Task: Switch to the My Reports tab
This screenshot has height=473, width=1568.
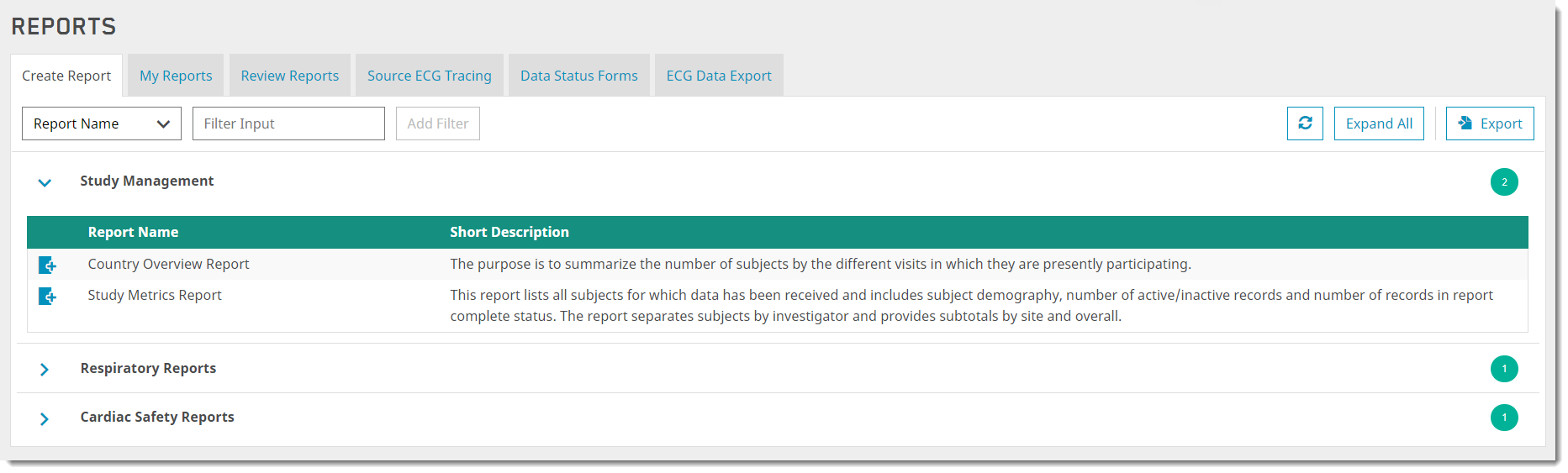Action: click(176, 76)
